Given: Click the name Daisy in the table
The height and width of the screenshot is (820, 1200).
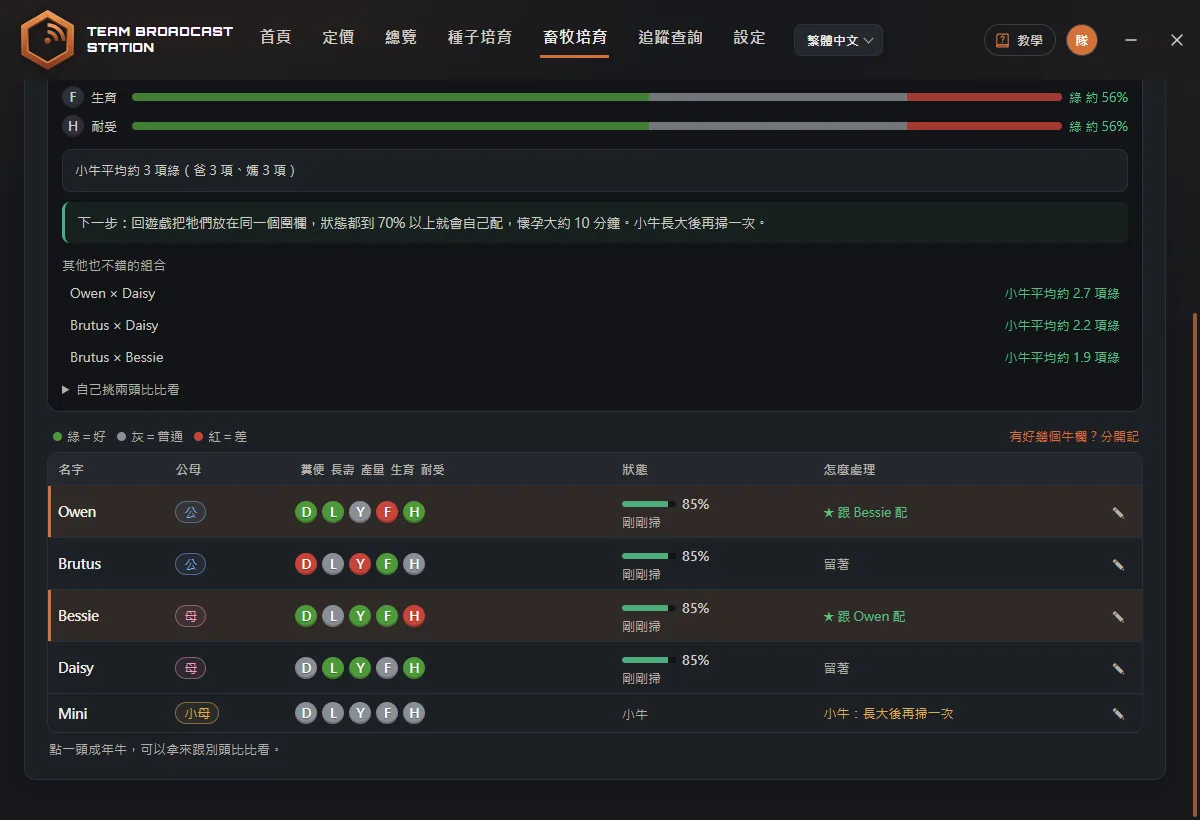Looking at the screenshot, I should [x=76, y=668].
